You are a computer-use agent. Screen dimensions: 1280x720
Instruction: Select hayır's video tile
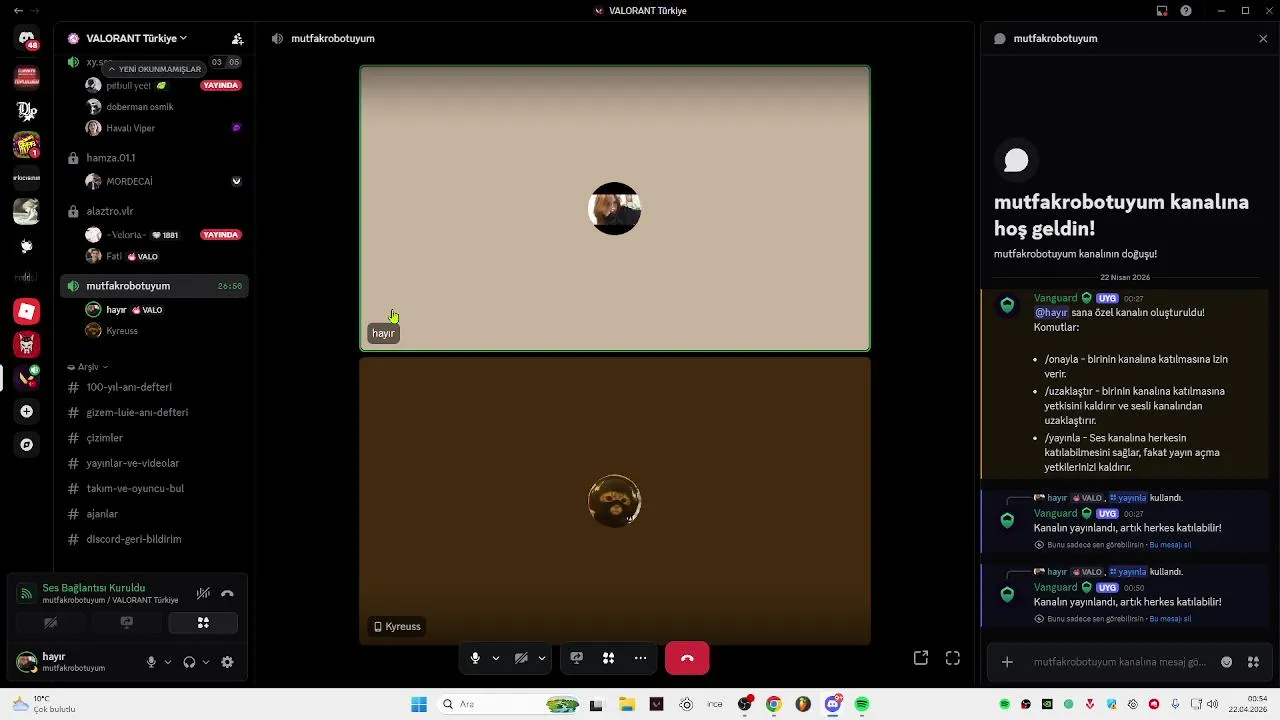[615, 209]
